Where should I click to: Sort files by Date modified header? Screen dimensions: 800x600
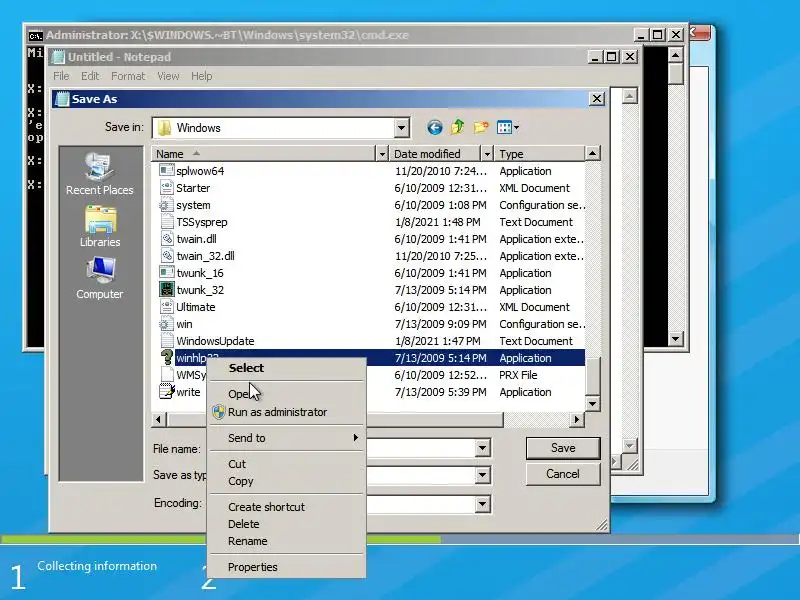pos(435,154)
